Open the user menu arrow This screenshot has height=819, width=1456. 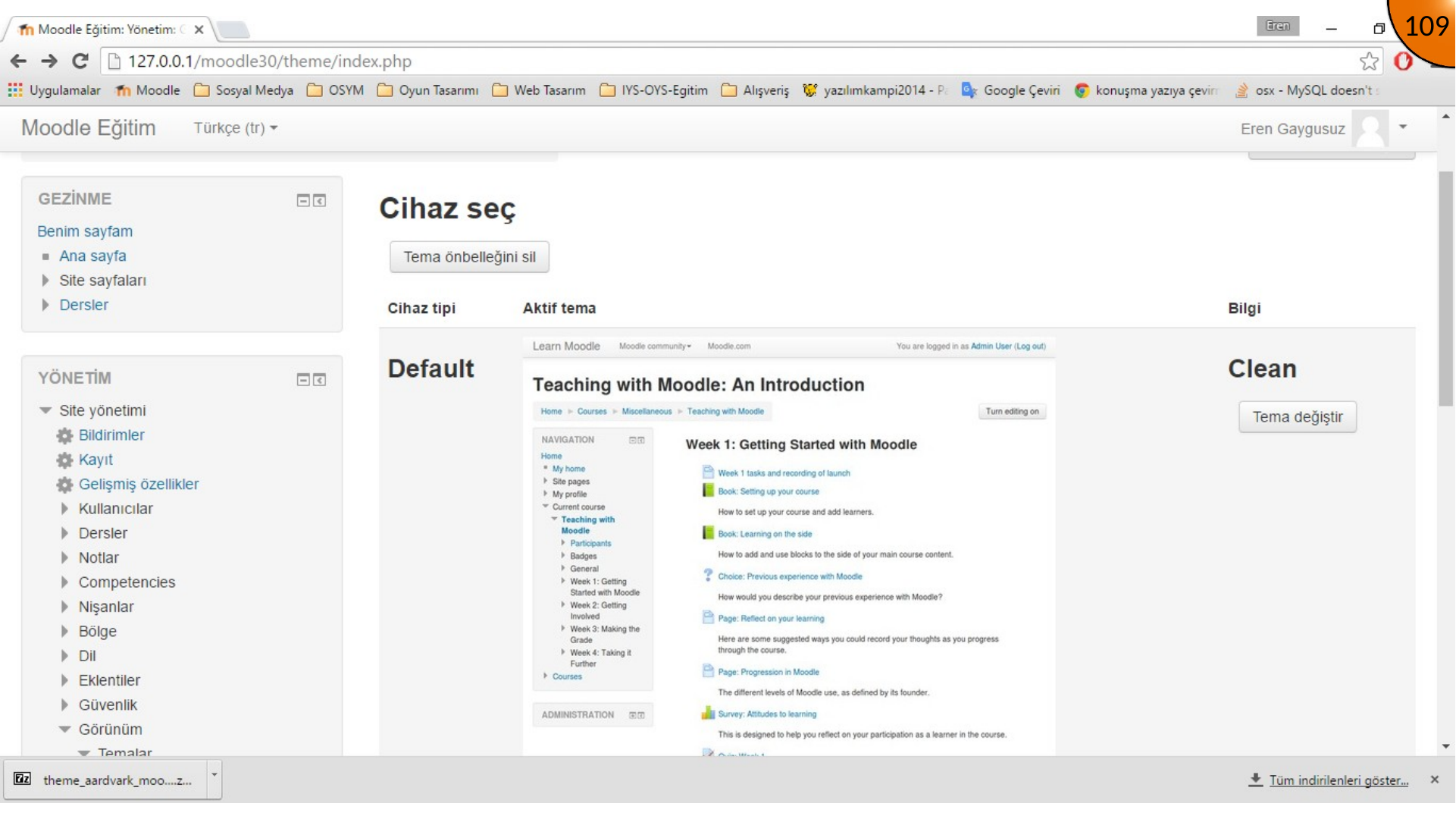click(1403, 127)
